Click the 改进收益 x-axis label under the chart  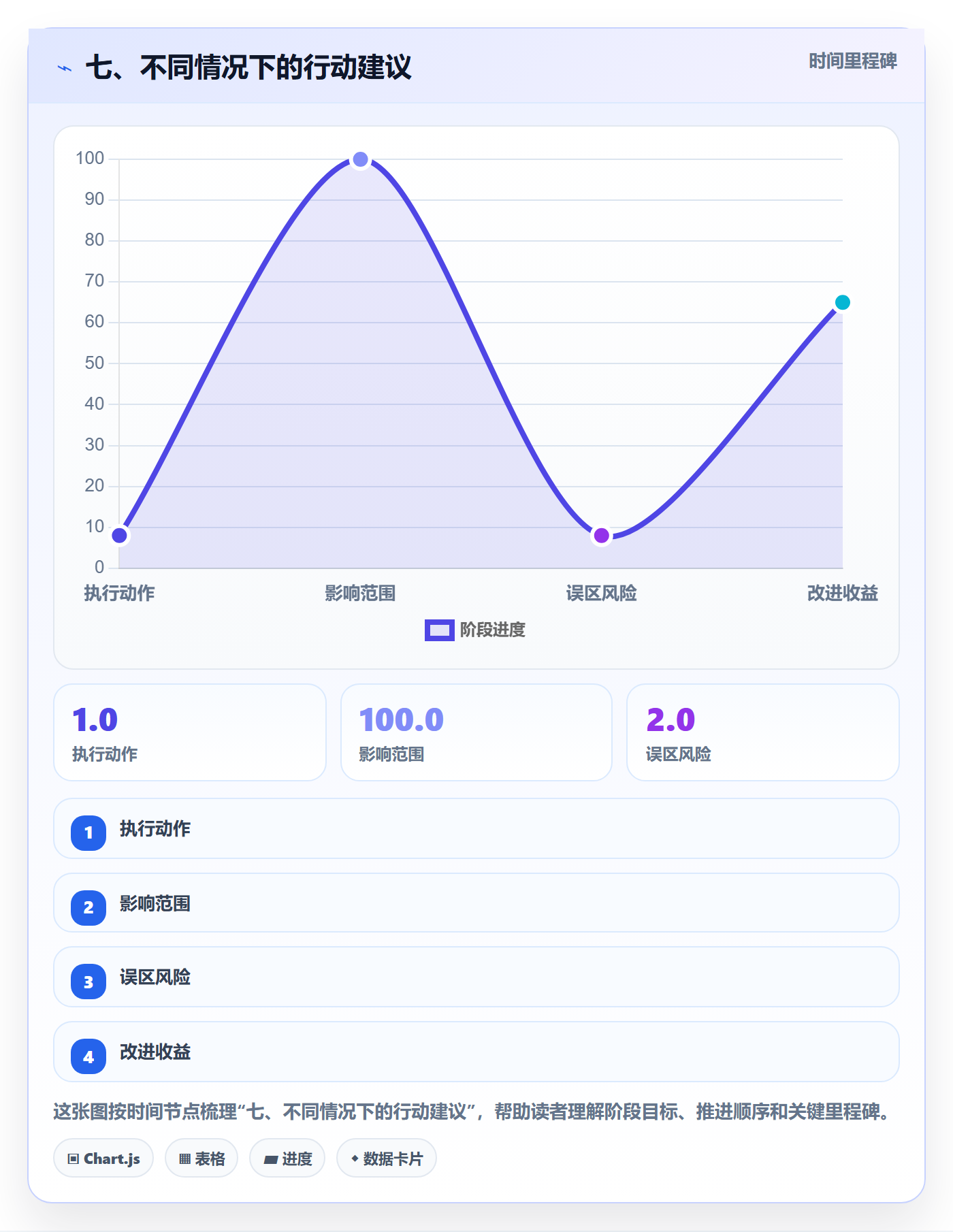(x=843, y=594)
